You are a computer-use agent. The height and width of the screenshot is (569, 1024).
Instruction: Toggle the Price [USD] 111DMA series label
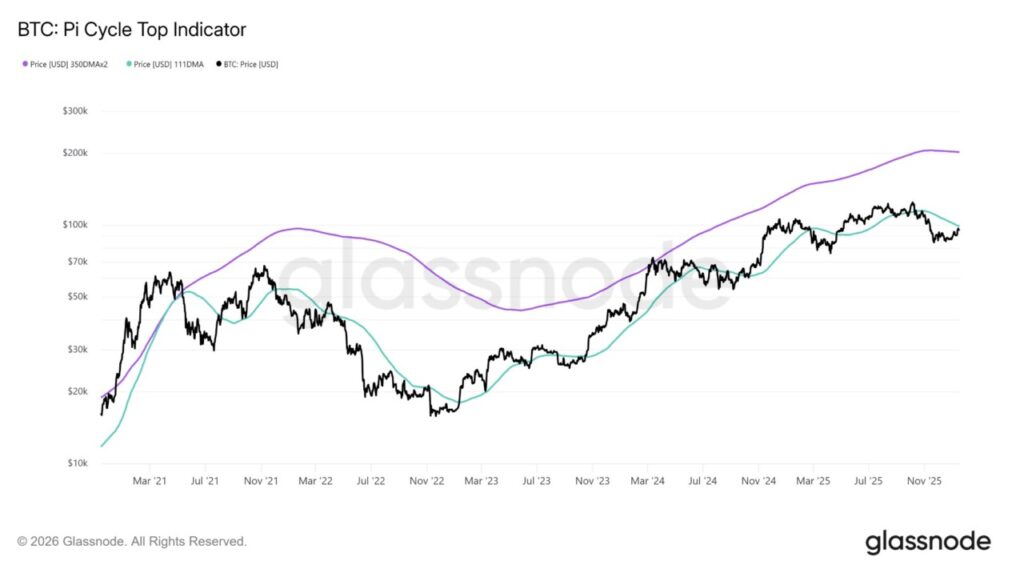(169, 64)
